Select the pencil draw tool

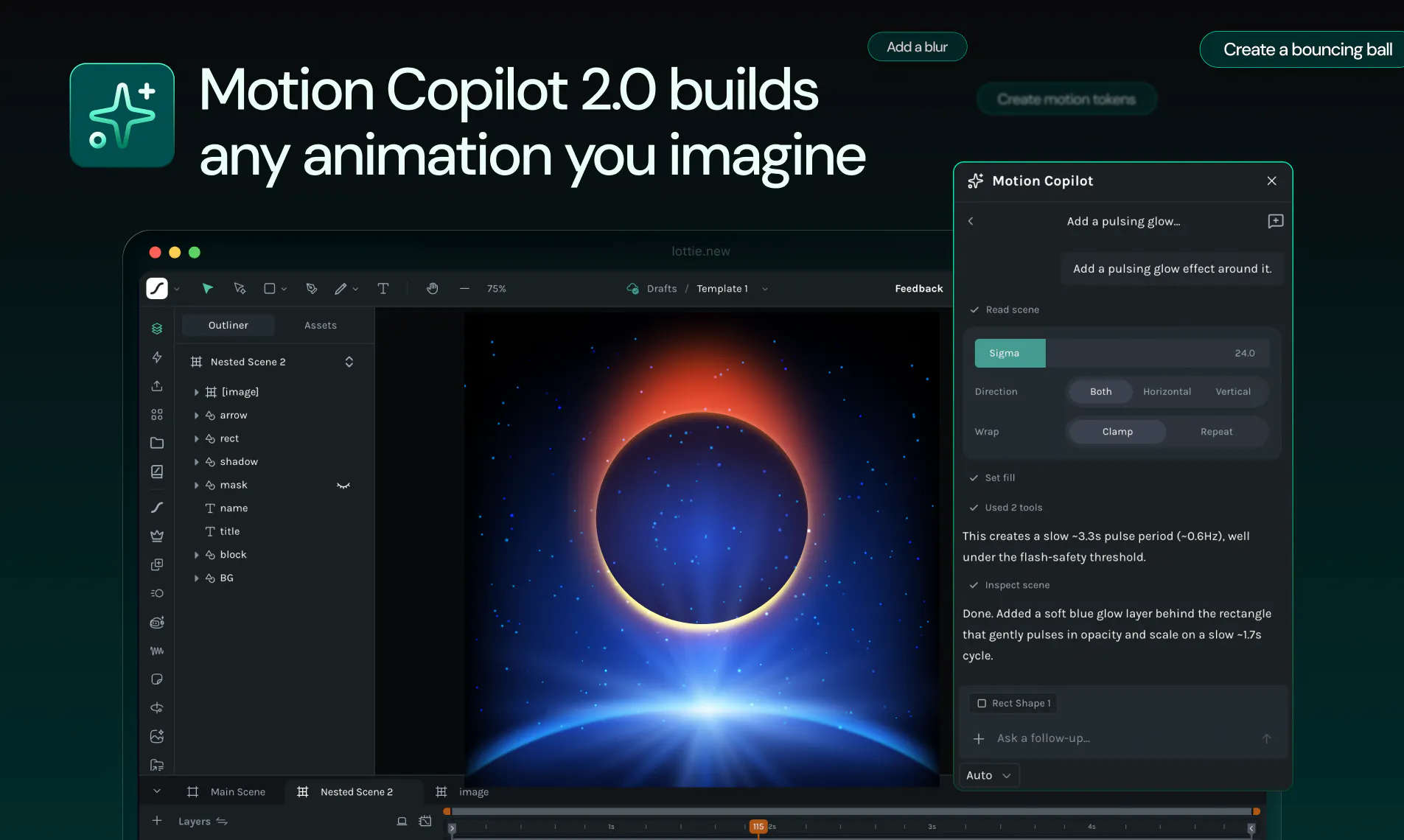coord(340,289)
